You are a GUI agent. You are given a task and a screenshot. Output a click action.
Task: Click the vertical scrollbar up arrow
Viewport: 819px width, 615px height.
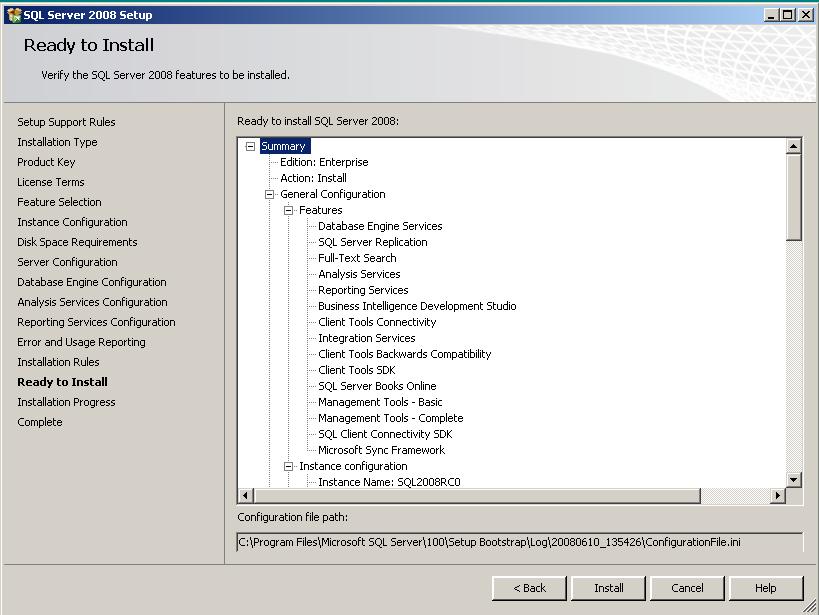tap(793, 146)
